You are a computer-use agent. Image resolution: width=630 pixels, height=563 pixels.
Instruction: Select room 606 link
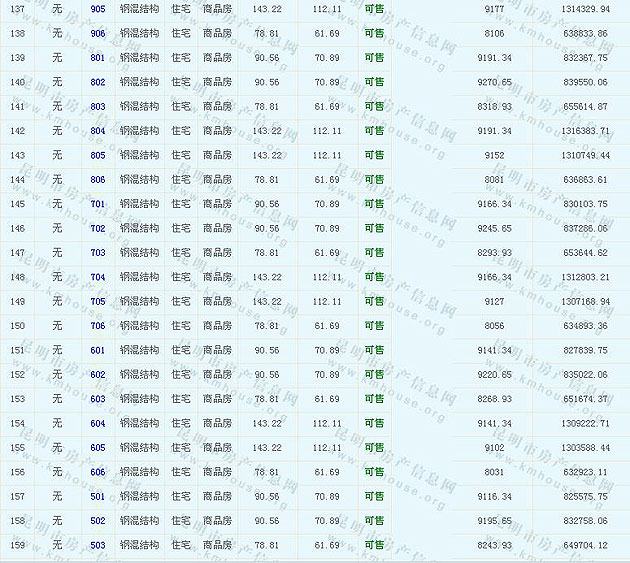[97, 472]
